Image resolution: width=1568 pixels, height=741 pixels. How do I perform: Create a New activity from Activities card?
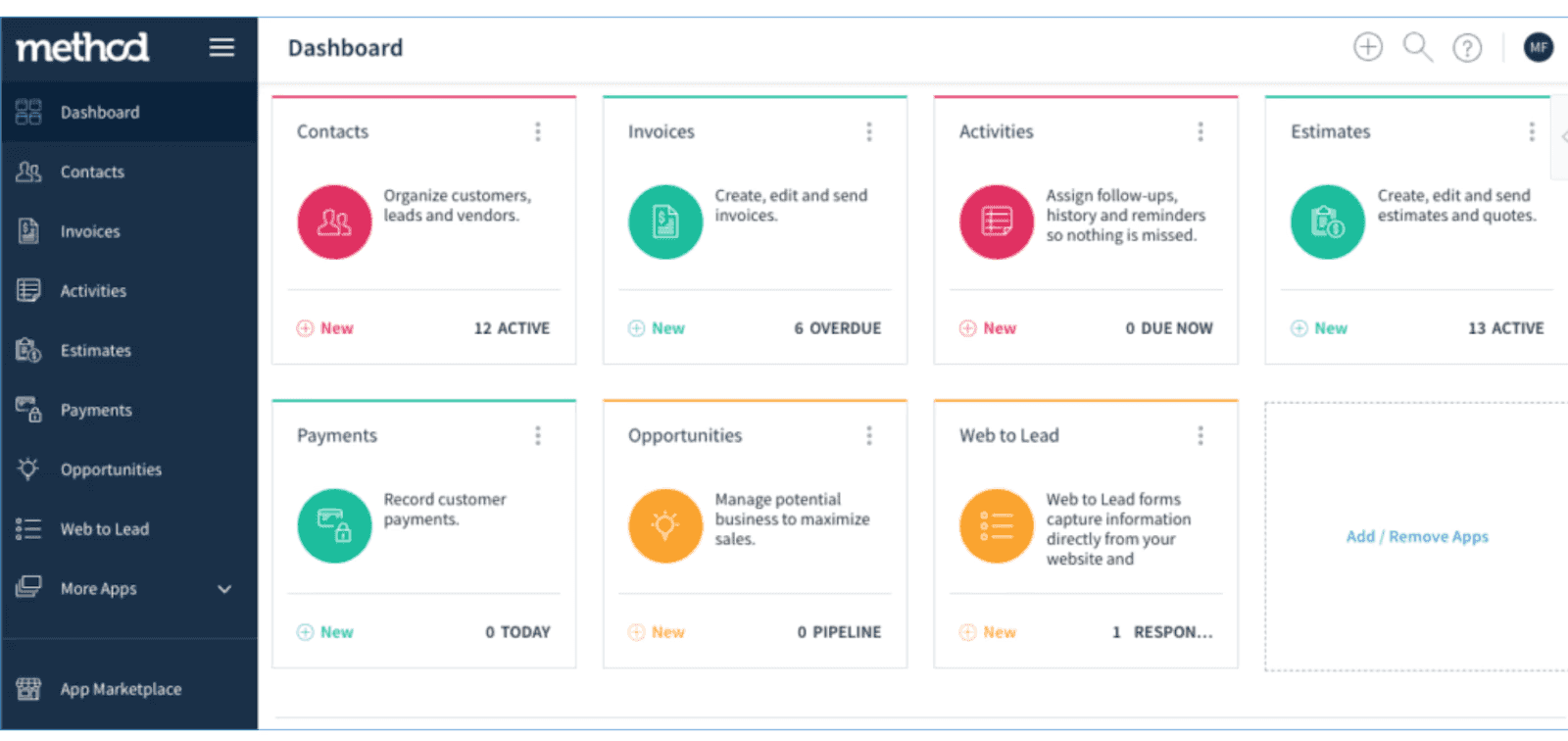click(x=988, y=328)
